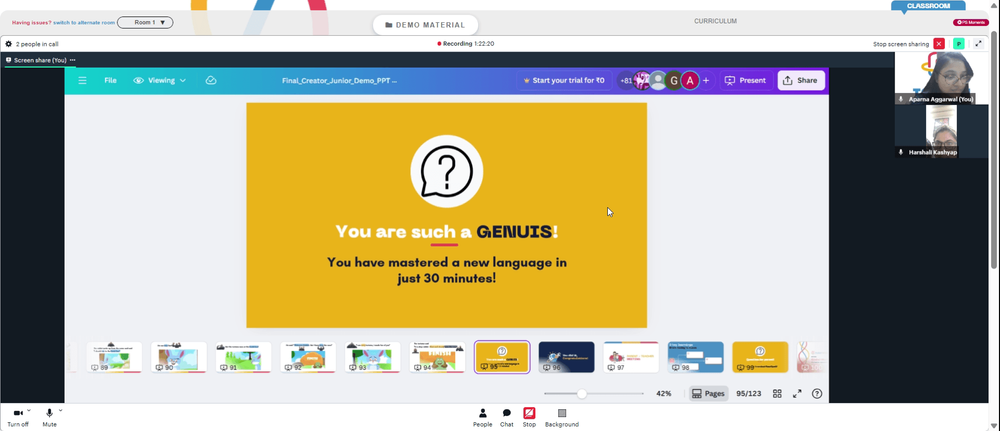Image resolution: width=1000 pixels, height=431 pixels.
Task: Adjust the zoom slider handle
Action: 582,393
